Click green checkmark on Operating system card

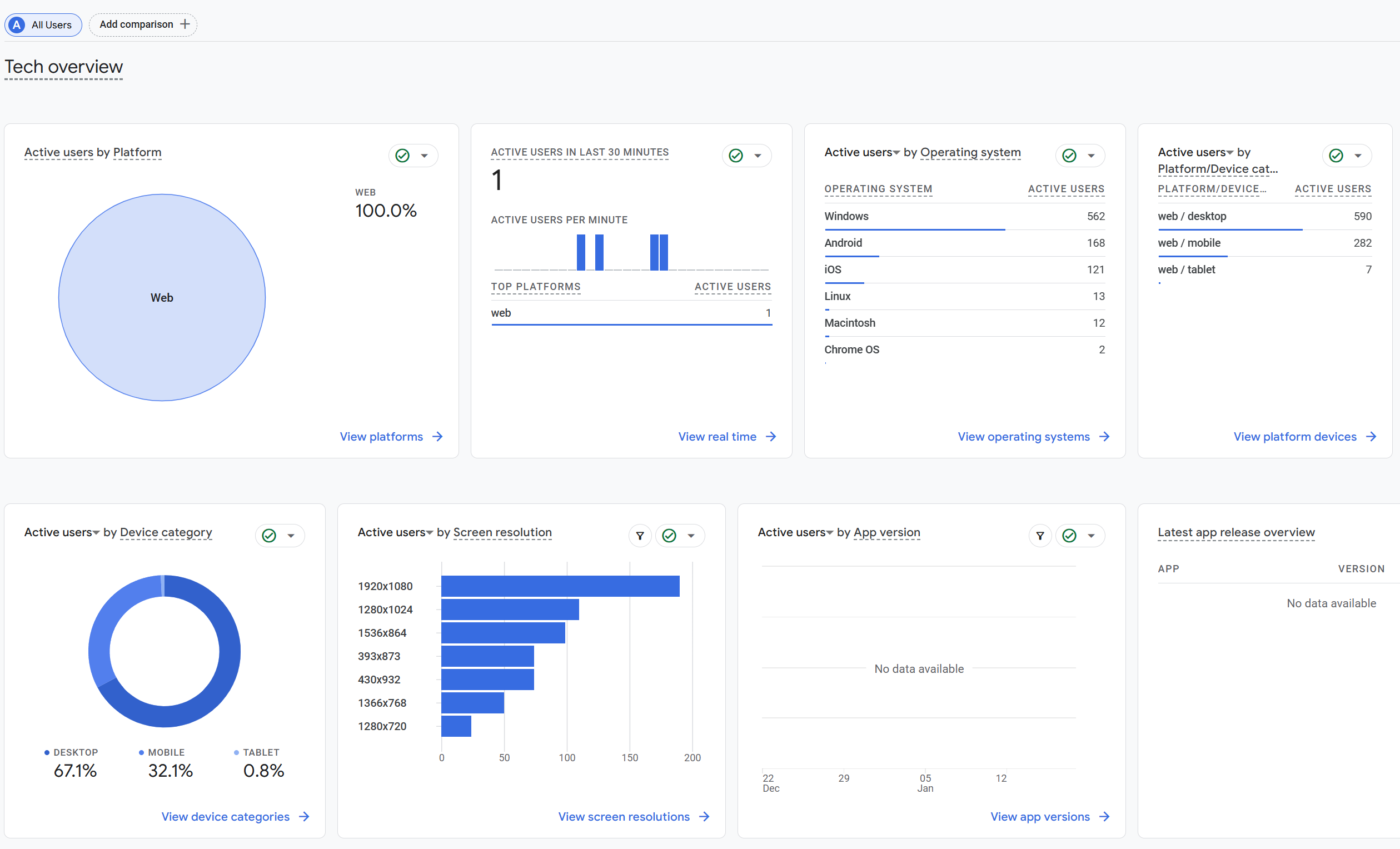coord(1069,156)
